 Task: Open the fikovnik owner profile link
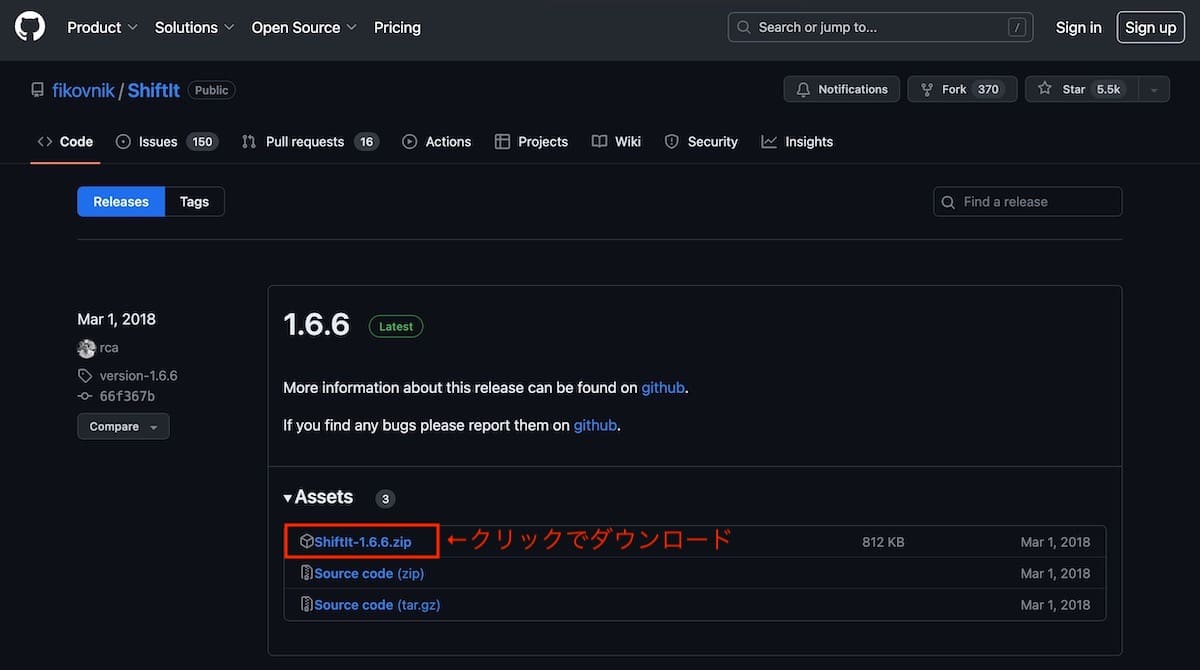[83, 90]
